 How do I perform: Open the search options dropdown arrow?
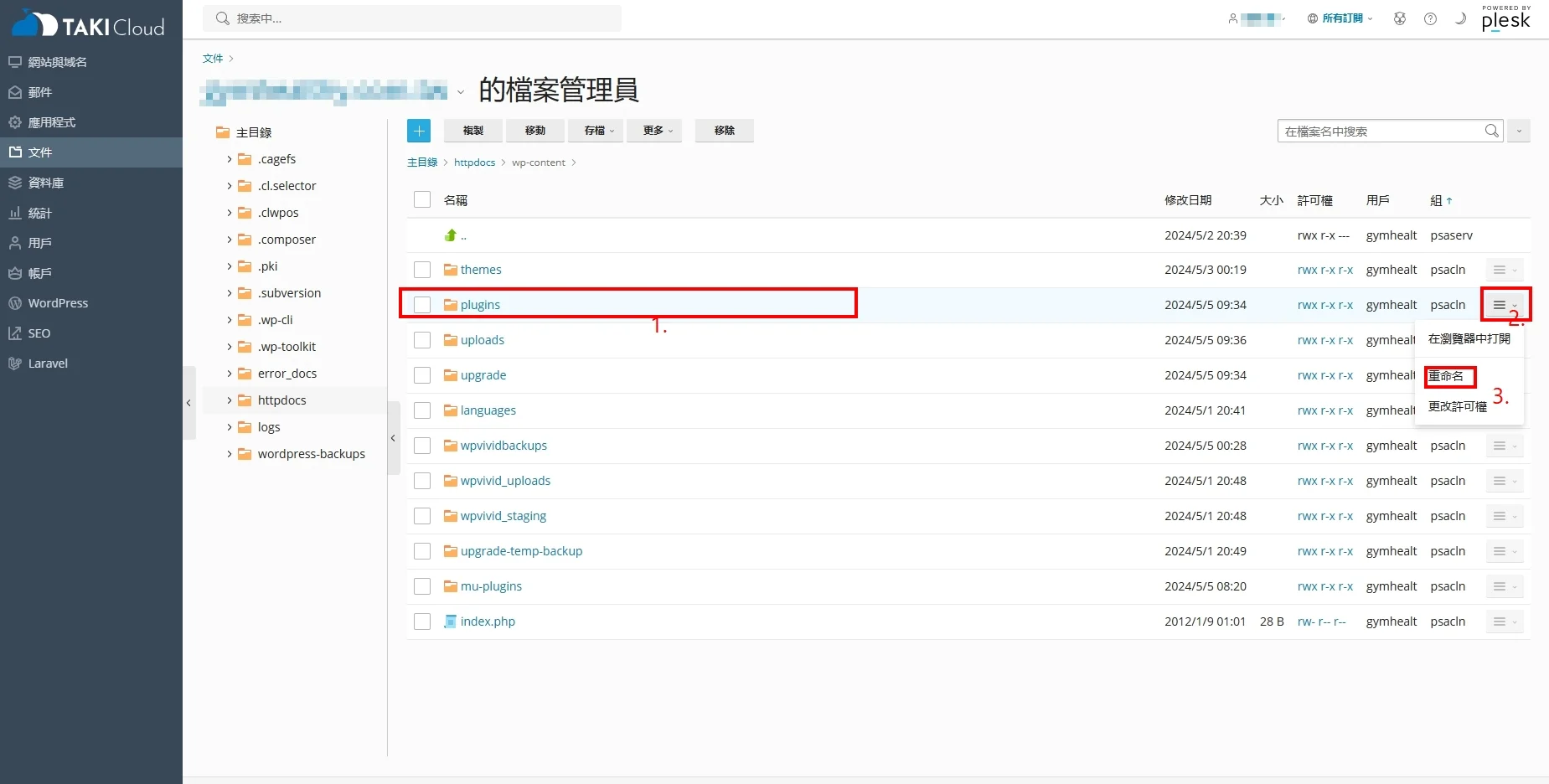tap(1519, 131)
